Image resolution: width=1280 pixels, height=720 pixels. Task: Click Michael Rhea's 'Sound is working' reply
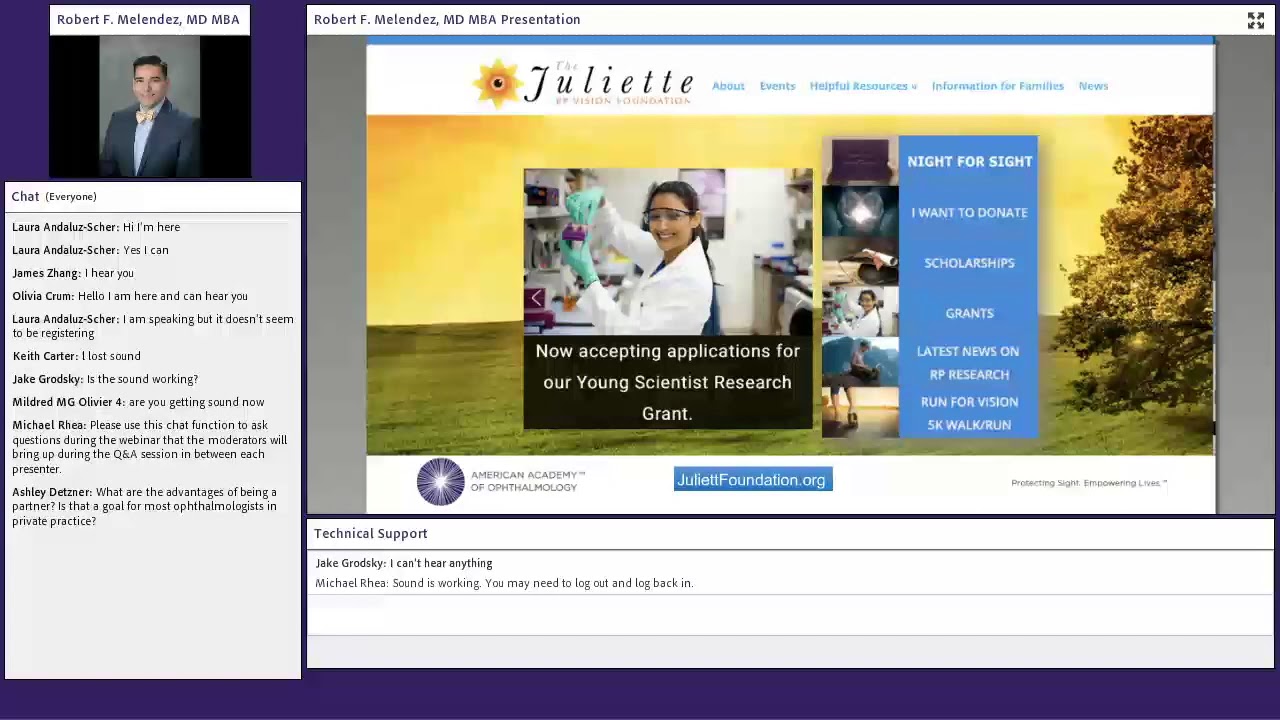504,583
